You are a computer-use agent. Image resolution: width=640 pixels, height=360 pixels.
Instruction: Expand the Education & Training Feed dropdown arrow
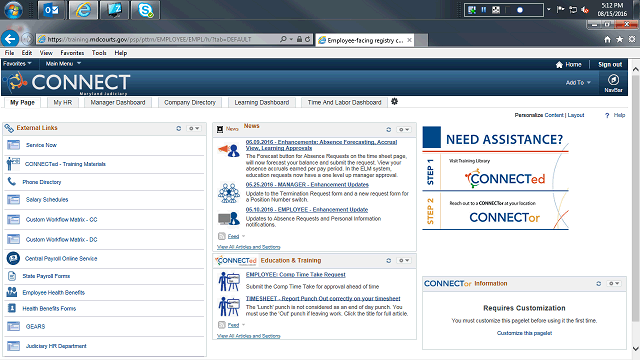point(244,325)
